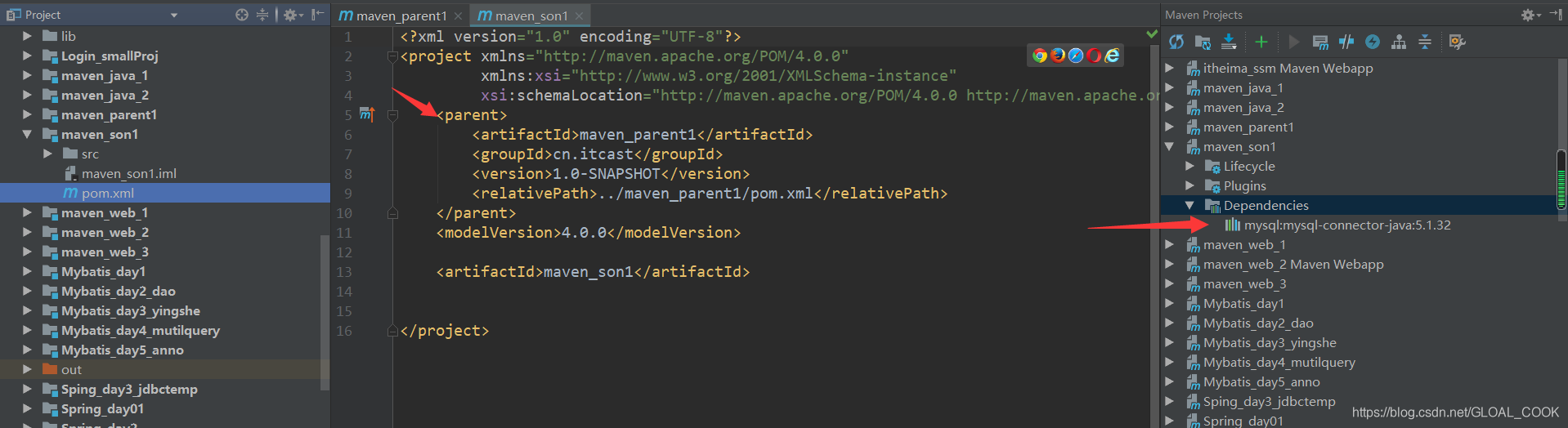
Task: Select maven_web_2 Maven Webapp in Maven panel
Action: [x=1292, y=264]
